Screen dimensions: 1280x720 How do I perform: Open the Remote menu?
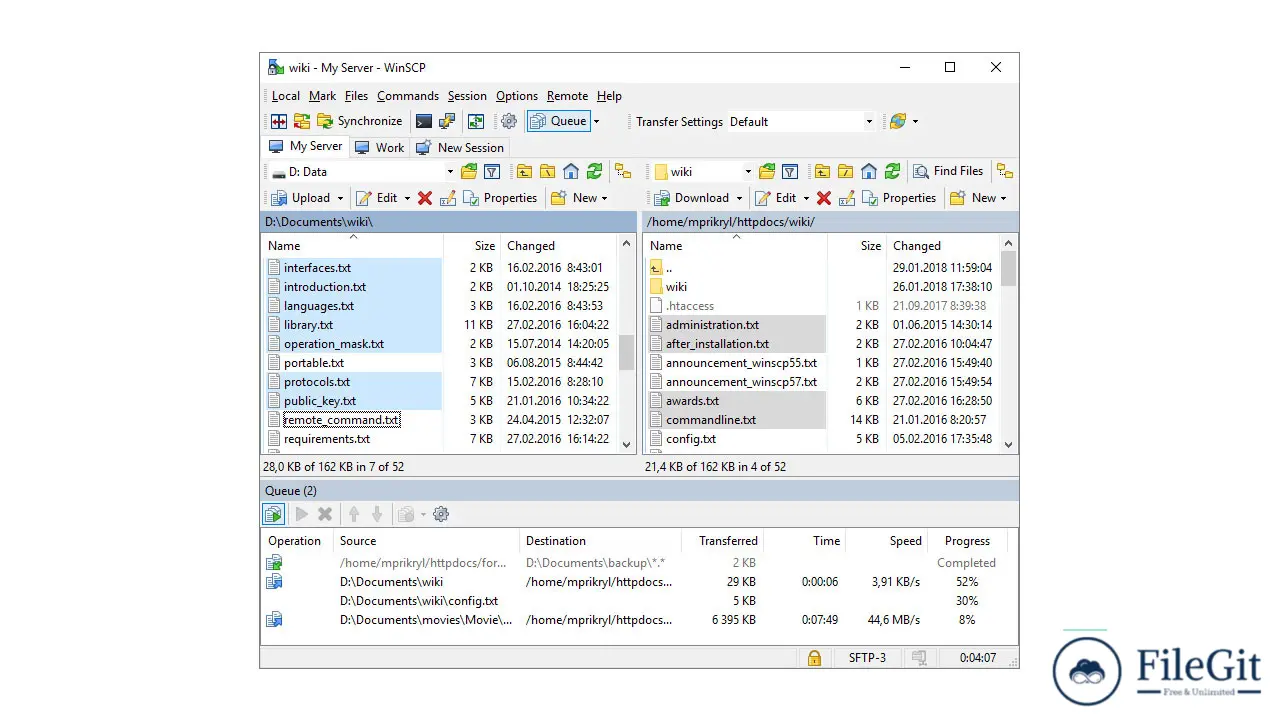567,96
